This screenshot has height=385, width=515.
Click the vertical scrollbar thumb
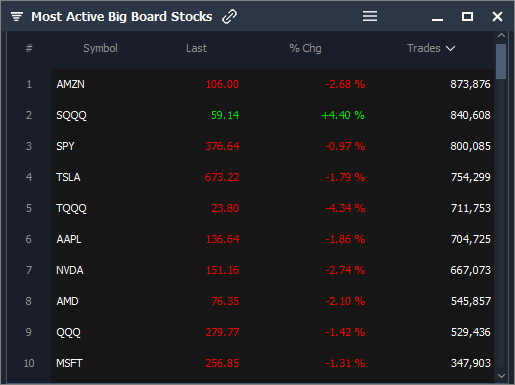501,61
